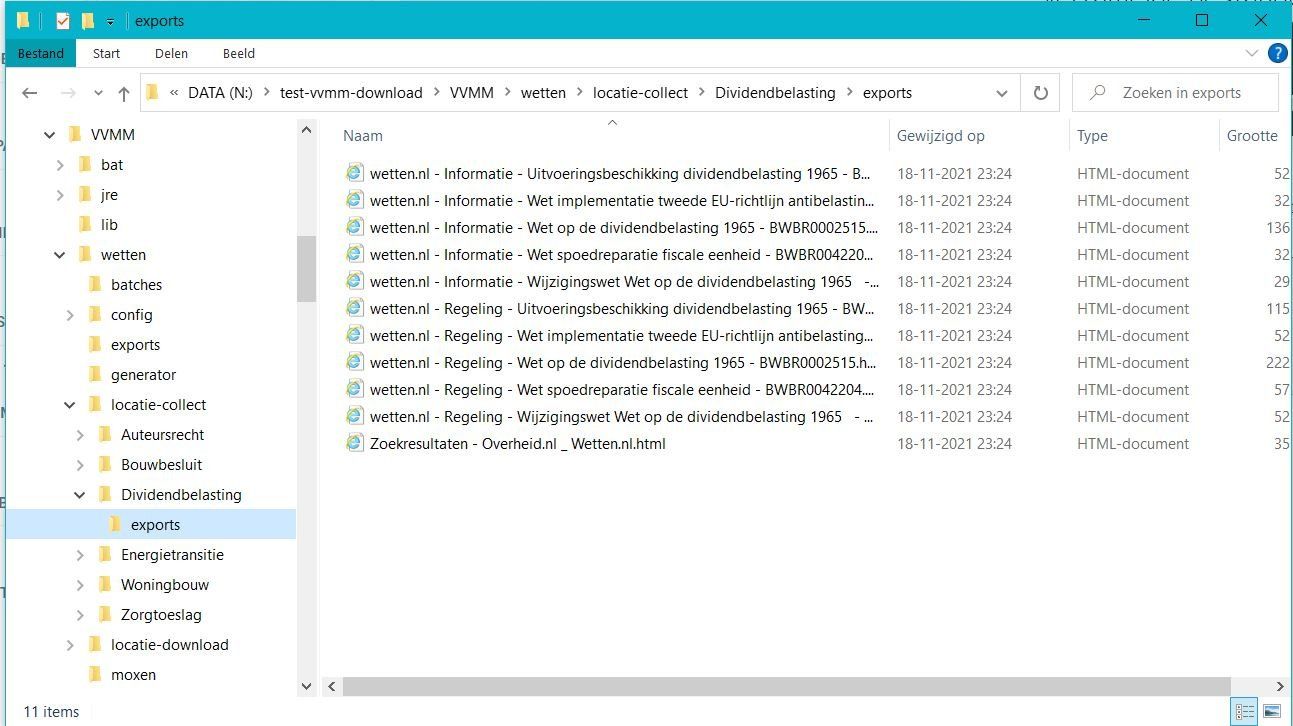Click locatie-collect breadcrumb in address bar
1293x726 pixels.
pyautogui.click(x=640, y=93)
